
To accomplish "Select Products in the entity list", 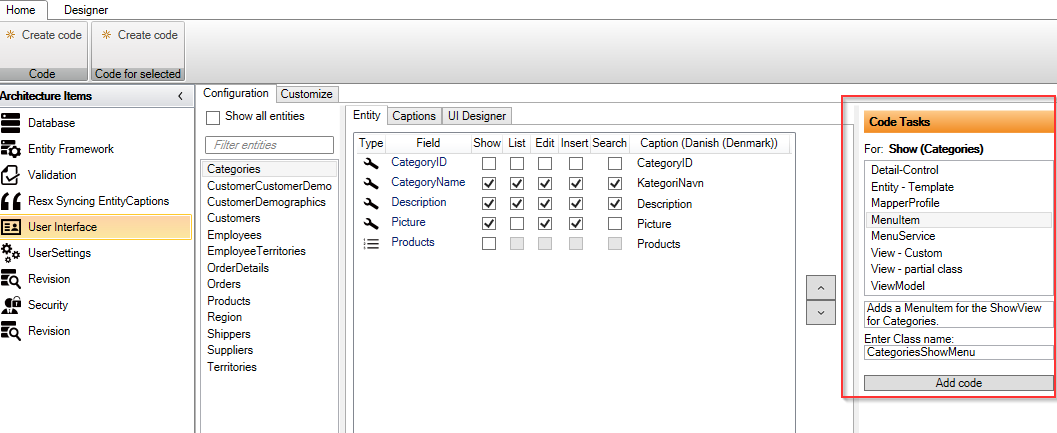I will (x=229, y=301).
